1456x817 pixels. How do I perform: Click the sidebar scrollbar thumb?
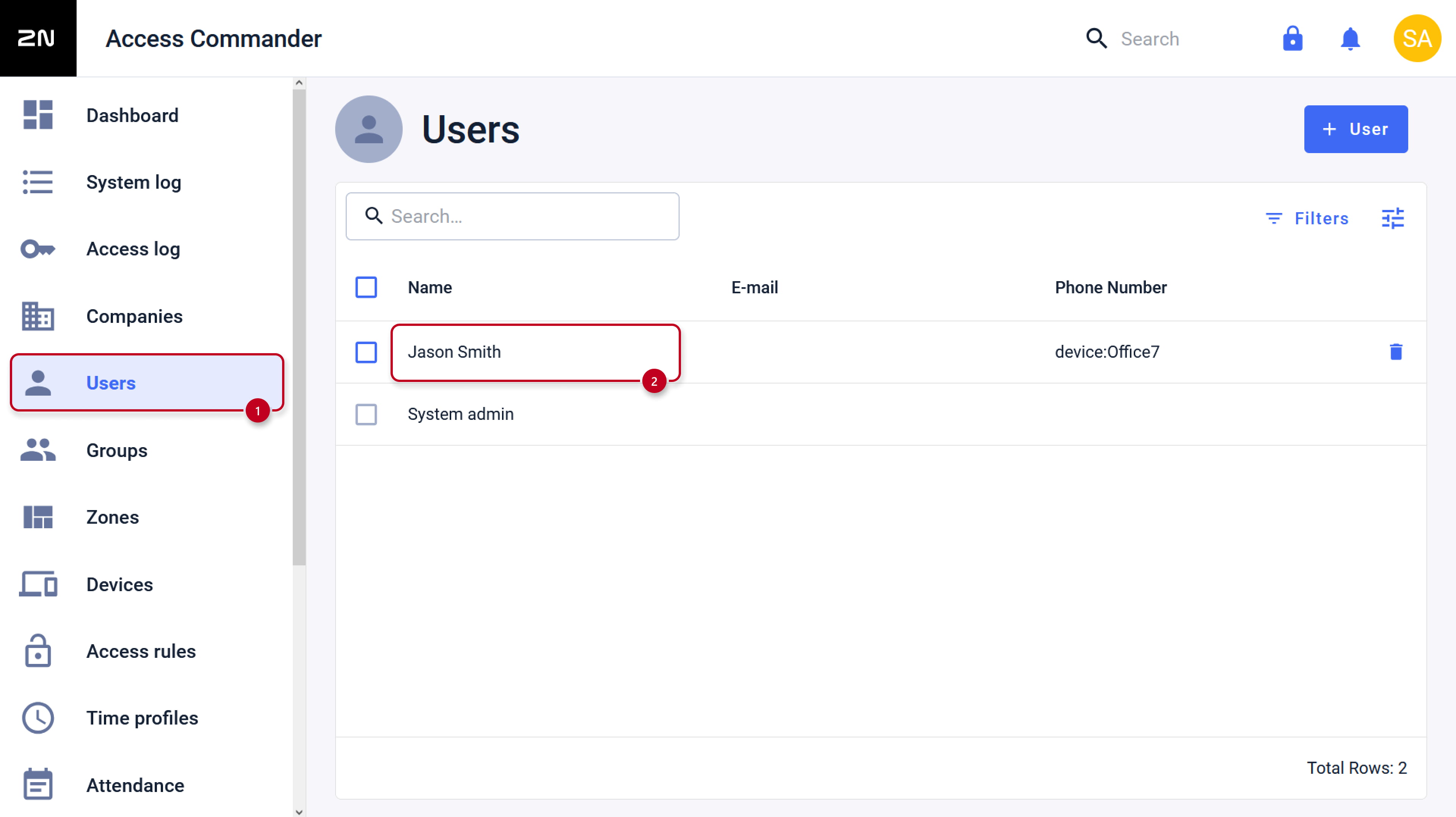(298, 327)
